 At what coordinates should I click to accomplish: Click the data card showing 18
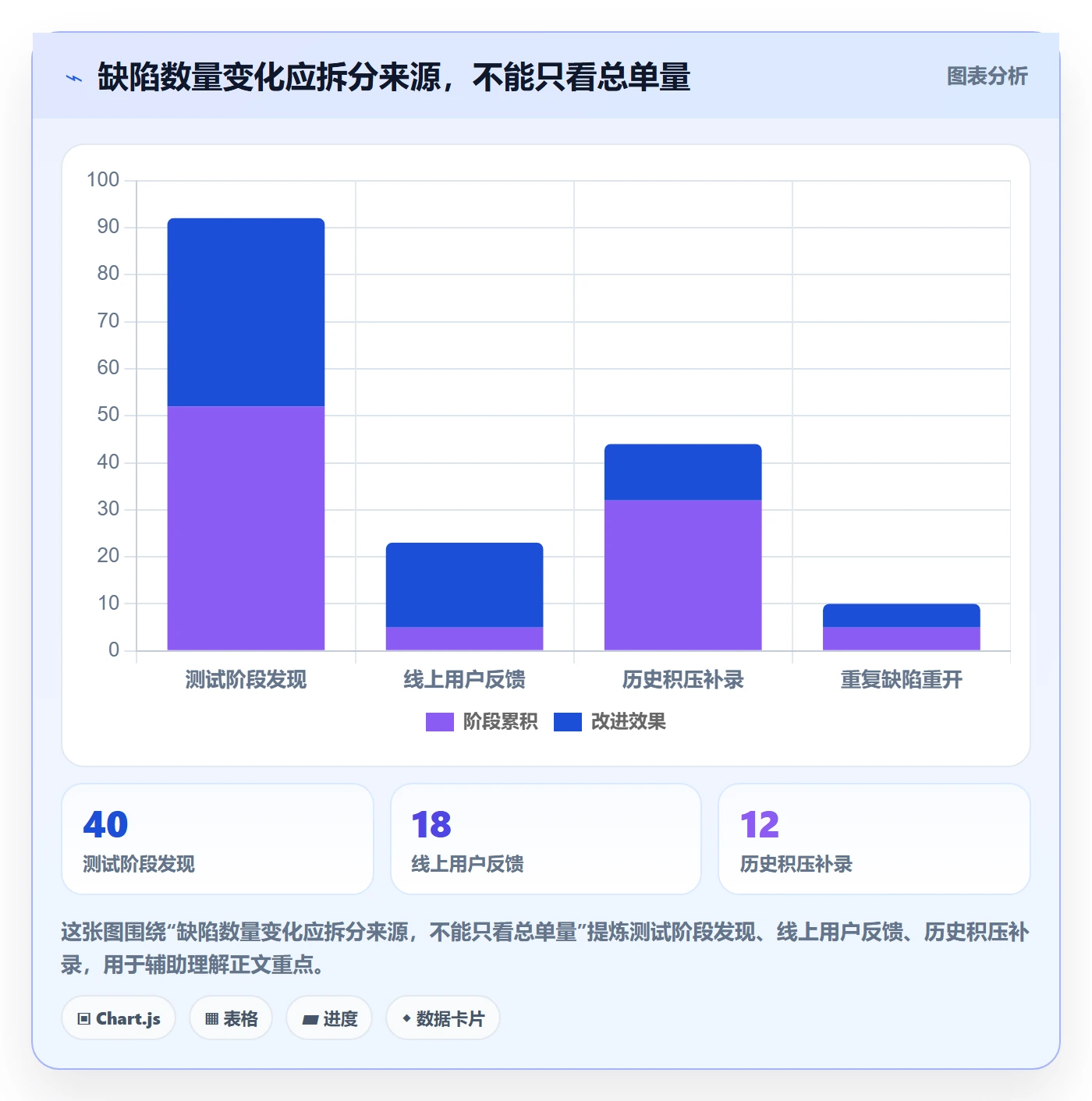[546, 839]
